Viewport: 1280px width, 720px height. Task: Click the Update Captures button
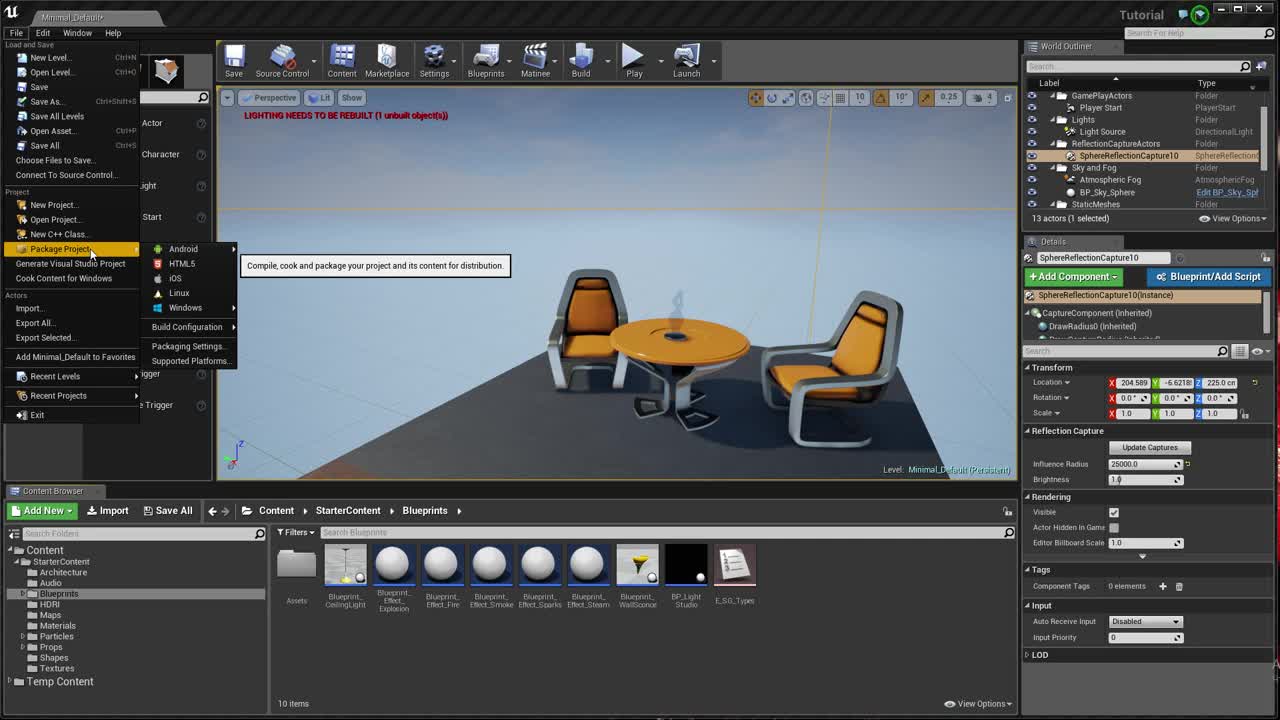pos(1150,448)
